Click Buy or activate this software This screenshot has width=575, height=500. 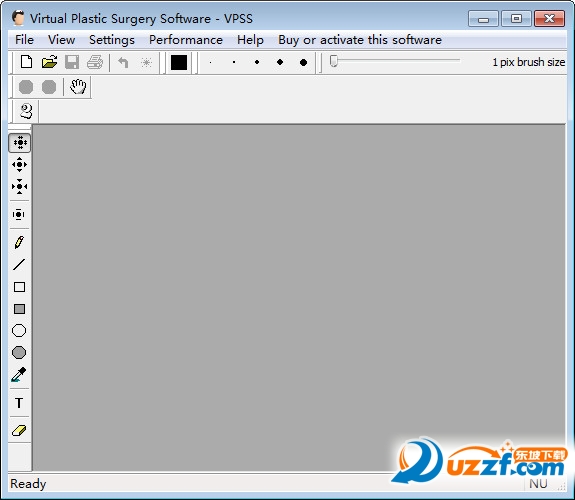click(360, 40)
